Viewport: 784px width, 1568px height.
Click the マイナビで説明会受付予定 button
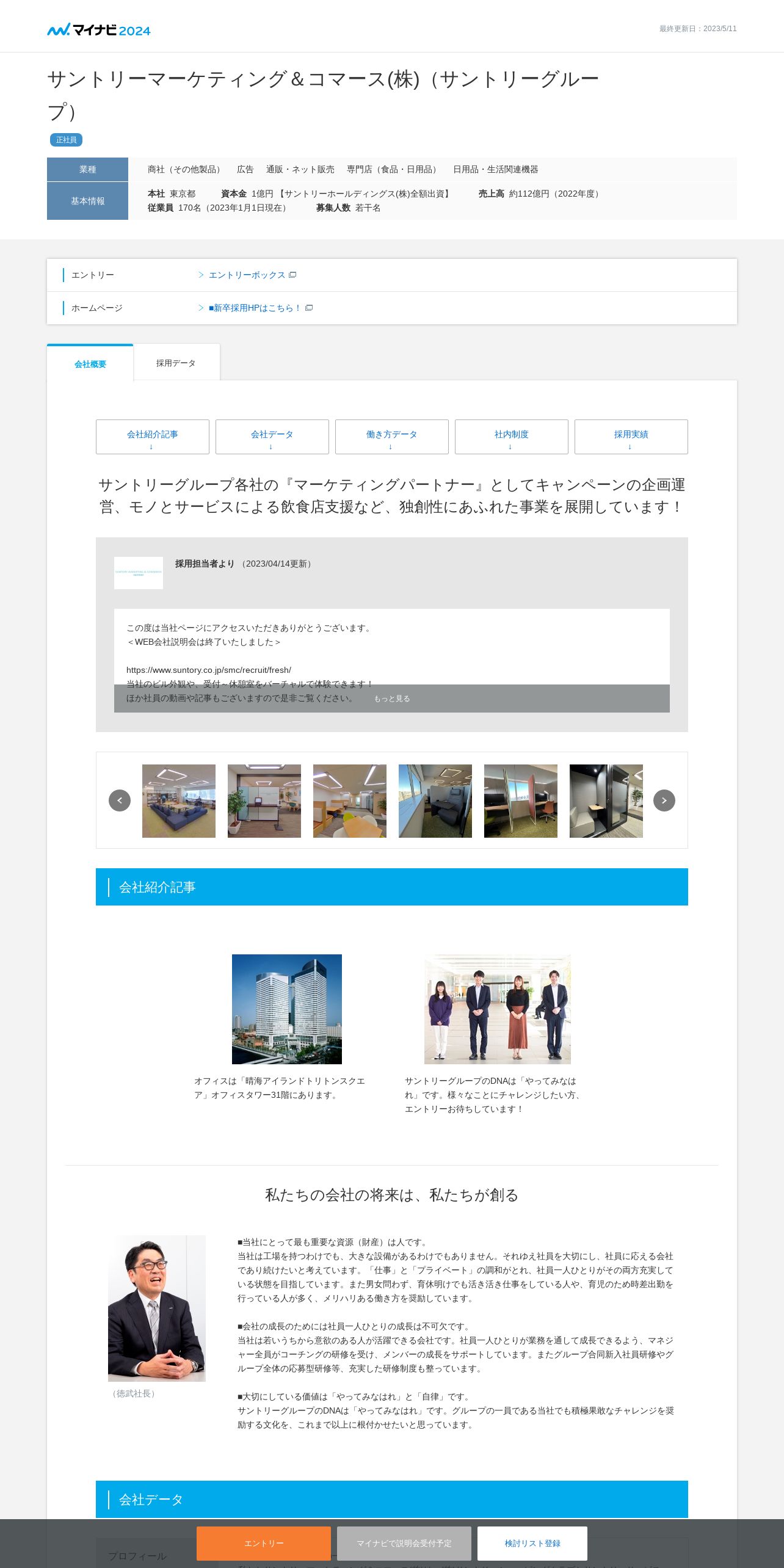point(404,1544)
